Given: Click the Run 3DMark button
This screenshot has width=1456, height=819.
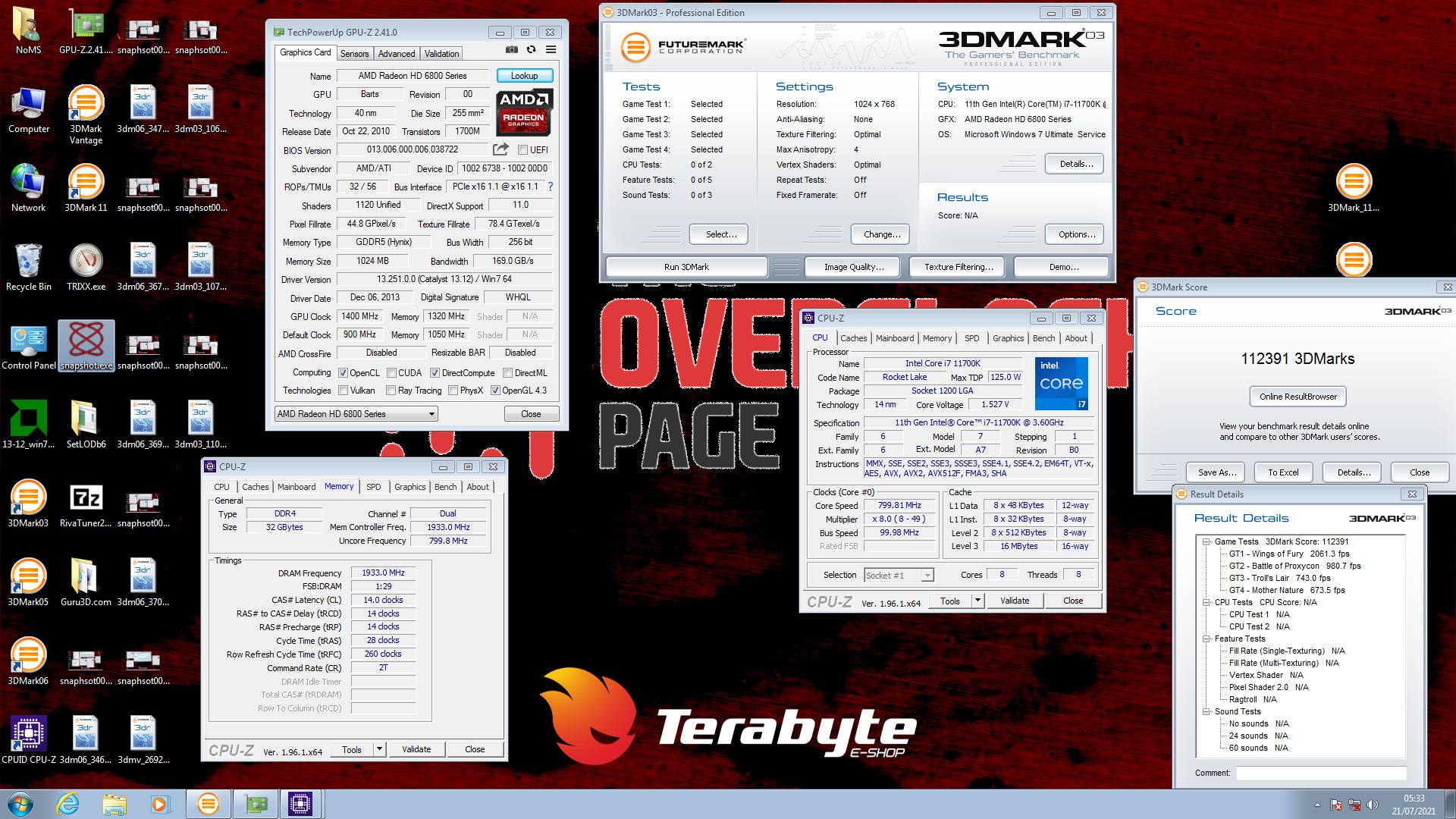Looking at the screenshot, I should (x=686, y=267).
